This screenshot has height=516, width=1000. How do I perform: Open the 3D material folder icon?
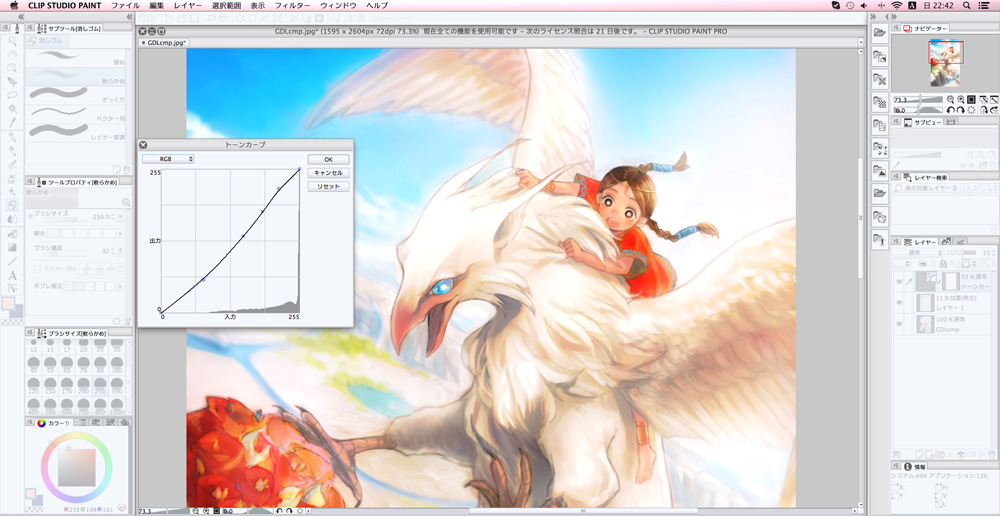click(880, 216)
